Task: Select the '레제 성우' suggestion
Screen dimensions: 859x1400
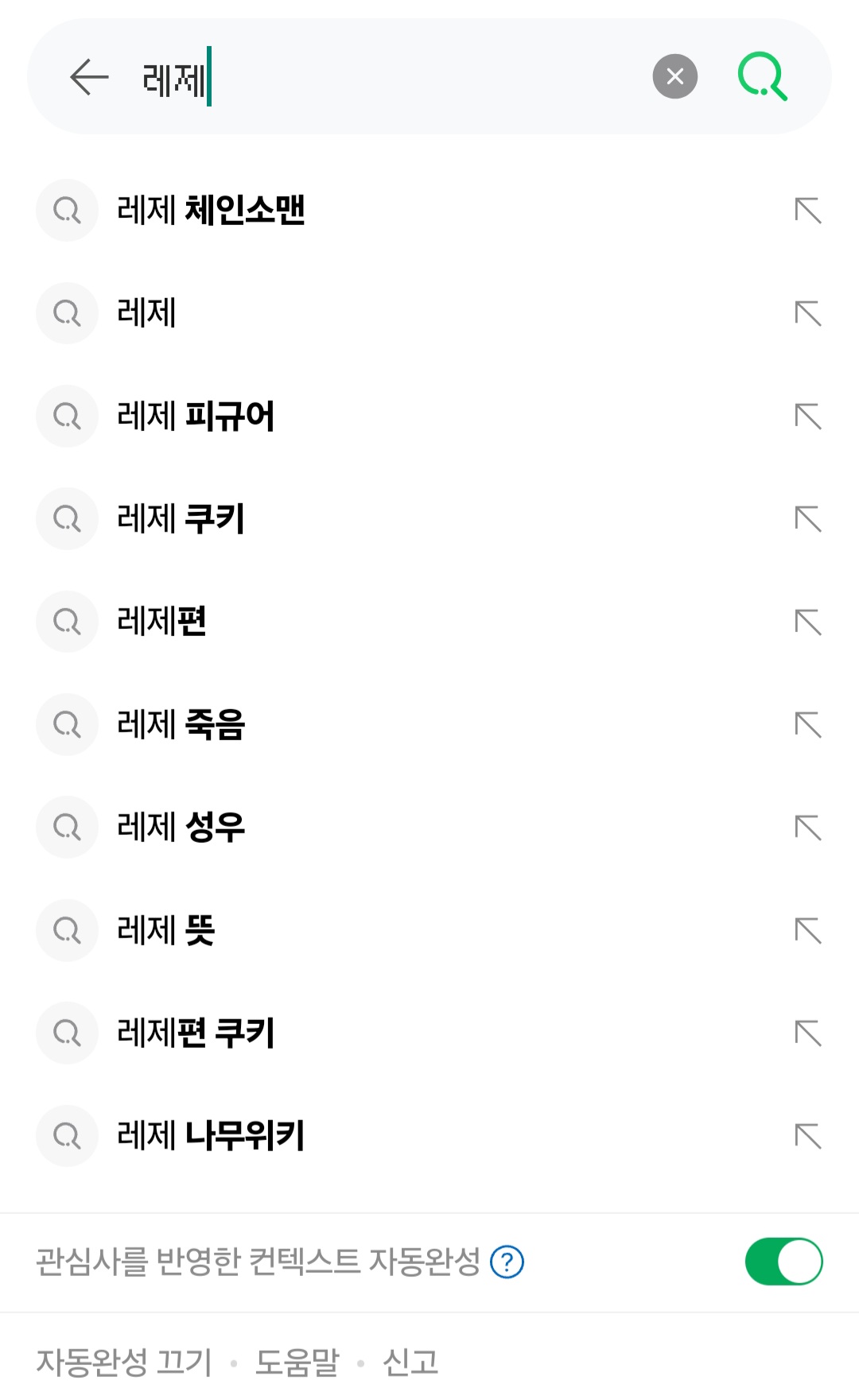Action: click(181, 827)
